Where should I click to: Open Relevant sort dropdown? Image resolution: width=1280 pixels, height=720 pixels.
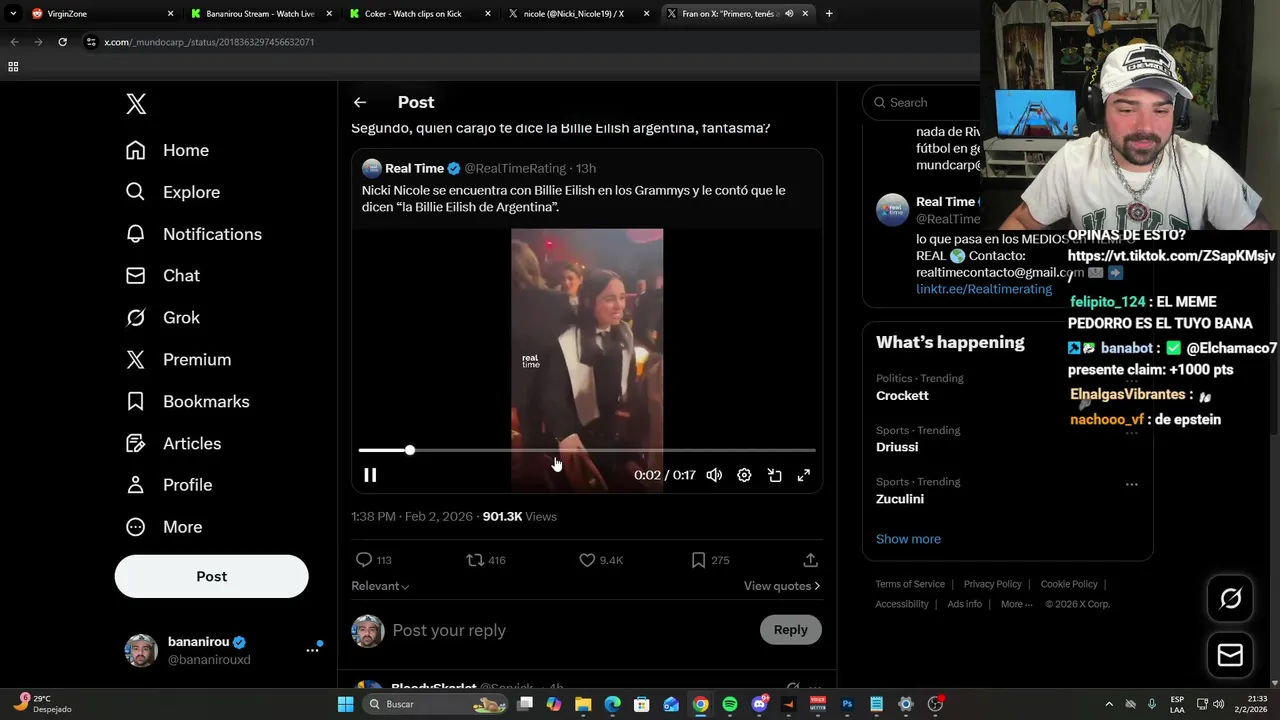coord(380,586)
